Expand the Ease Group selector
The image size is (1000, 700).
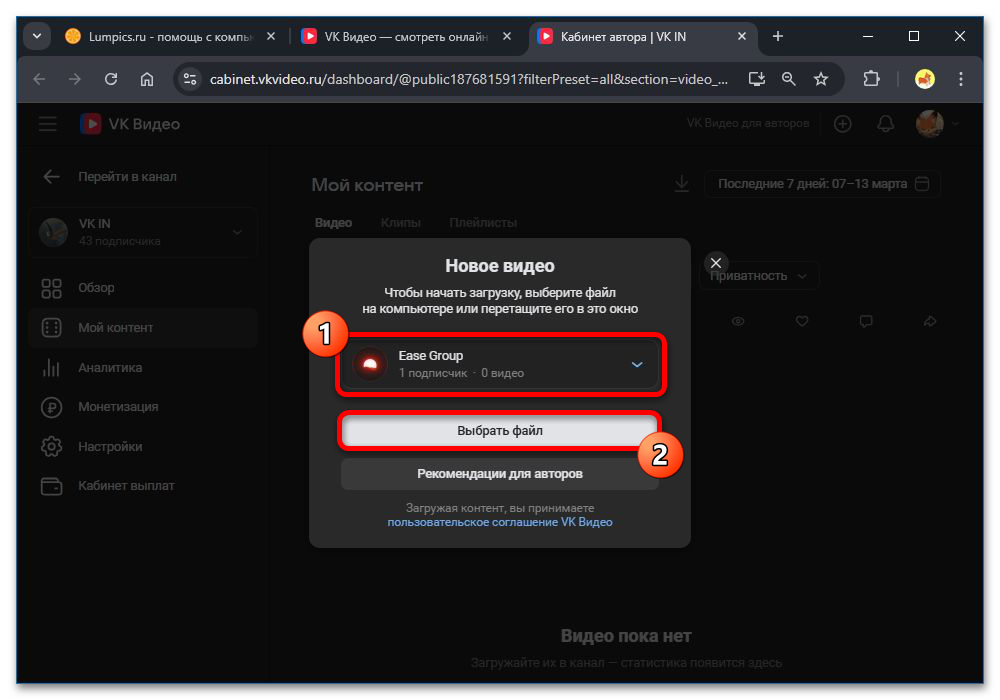click(x=500, y=364)
